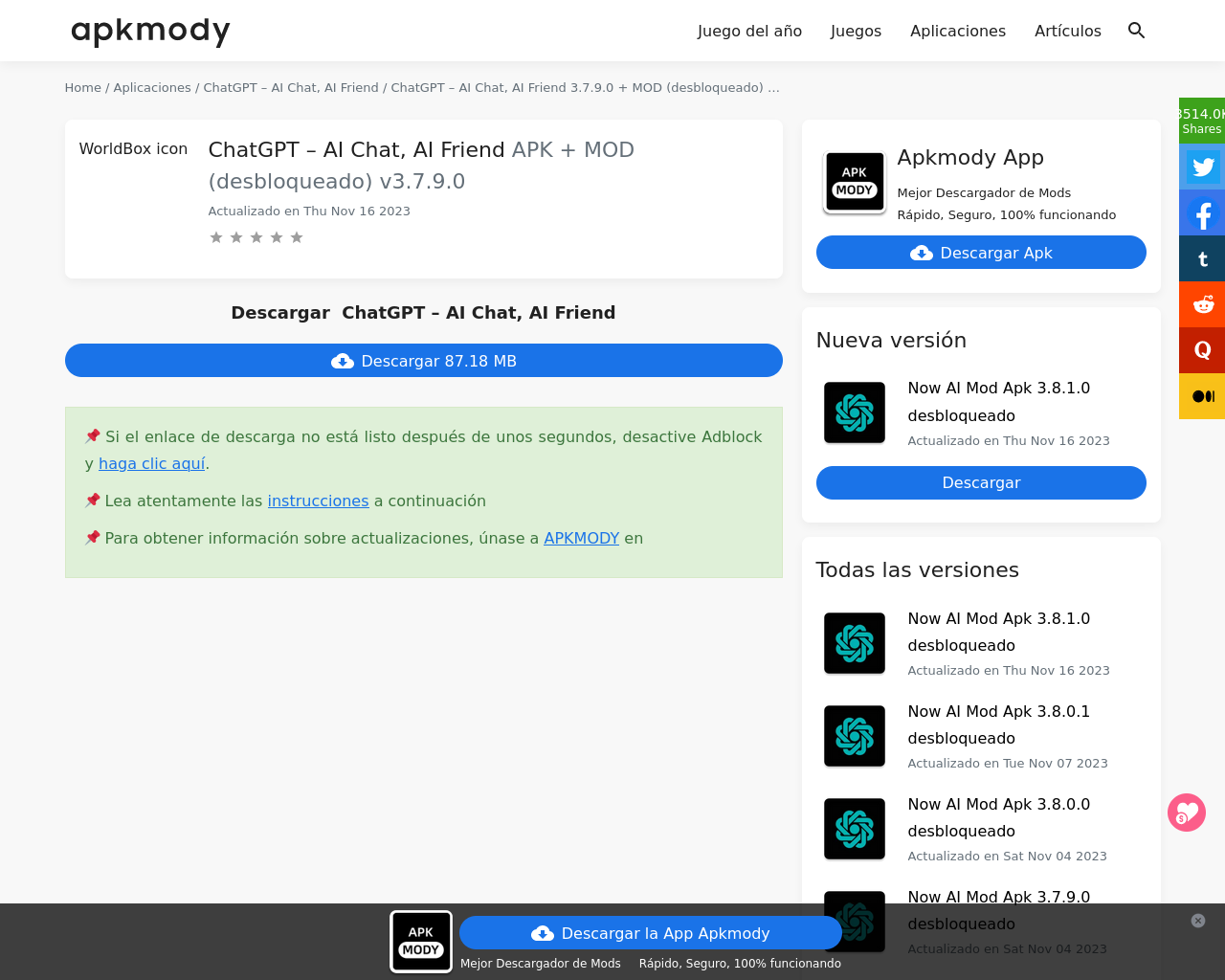
Task: Share on Twitter via sidebar icon
Action: [x=1202, y=167]
